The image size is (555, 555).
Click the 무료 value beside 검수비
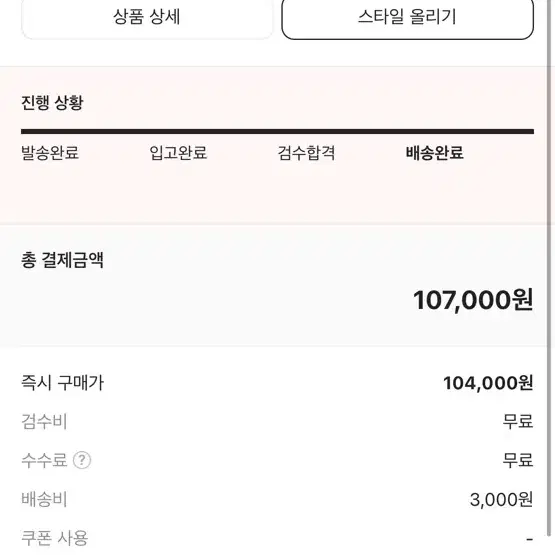point(518,422)
